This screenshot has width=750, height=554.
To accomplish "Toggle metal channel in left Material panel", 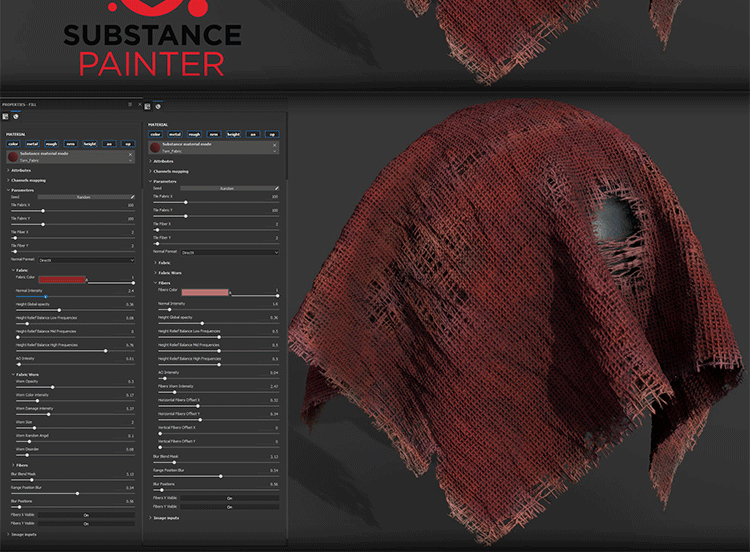I will click(x=32, y=144).
